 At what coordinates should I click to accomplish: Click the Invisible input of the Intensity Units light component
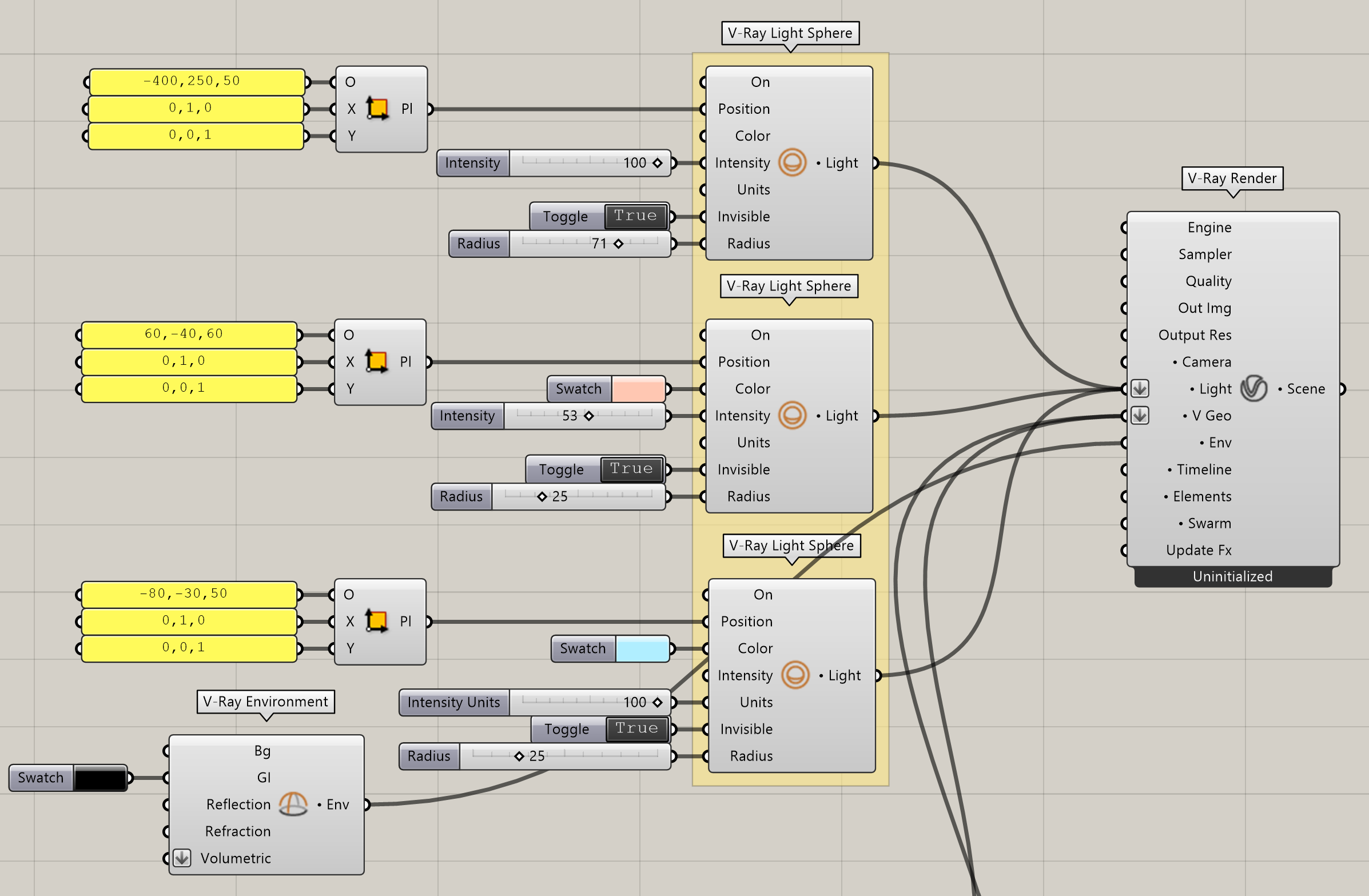click(x=746, y=728)
